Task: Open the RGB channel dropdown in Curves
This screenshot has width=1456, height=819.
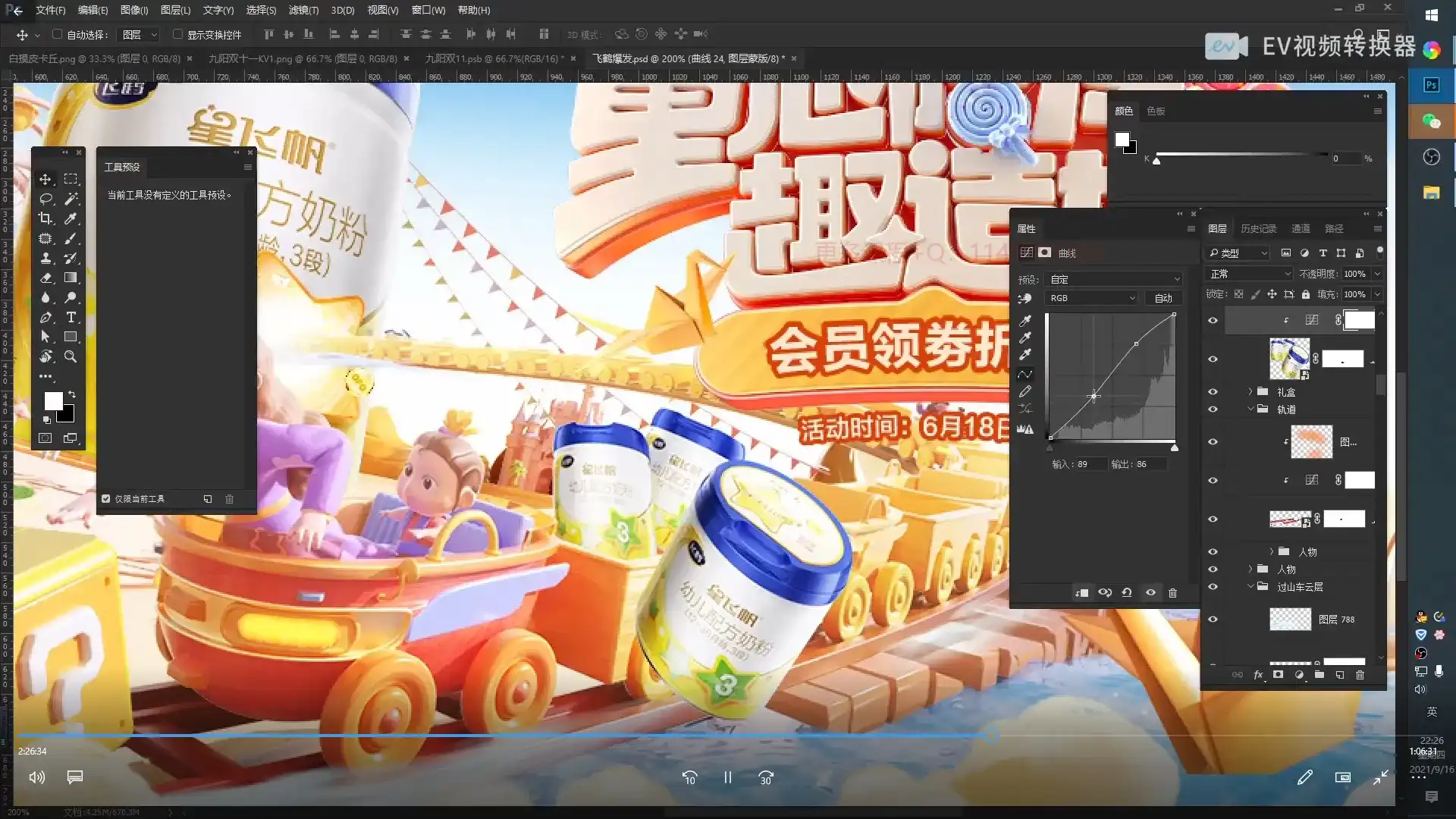Action: tap(1092, 297)
